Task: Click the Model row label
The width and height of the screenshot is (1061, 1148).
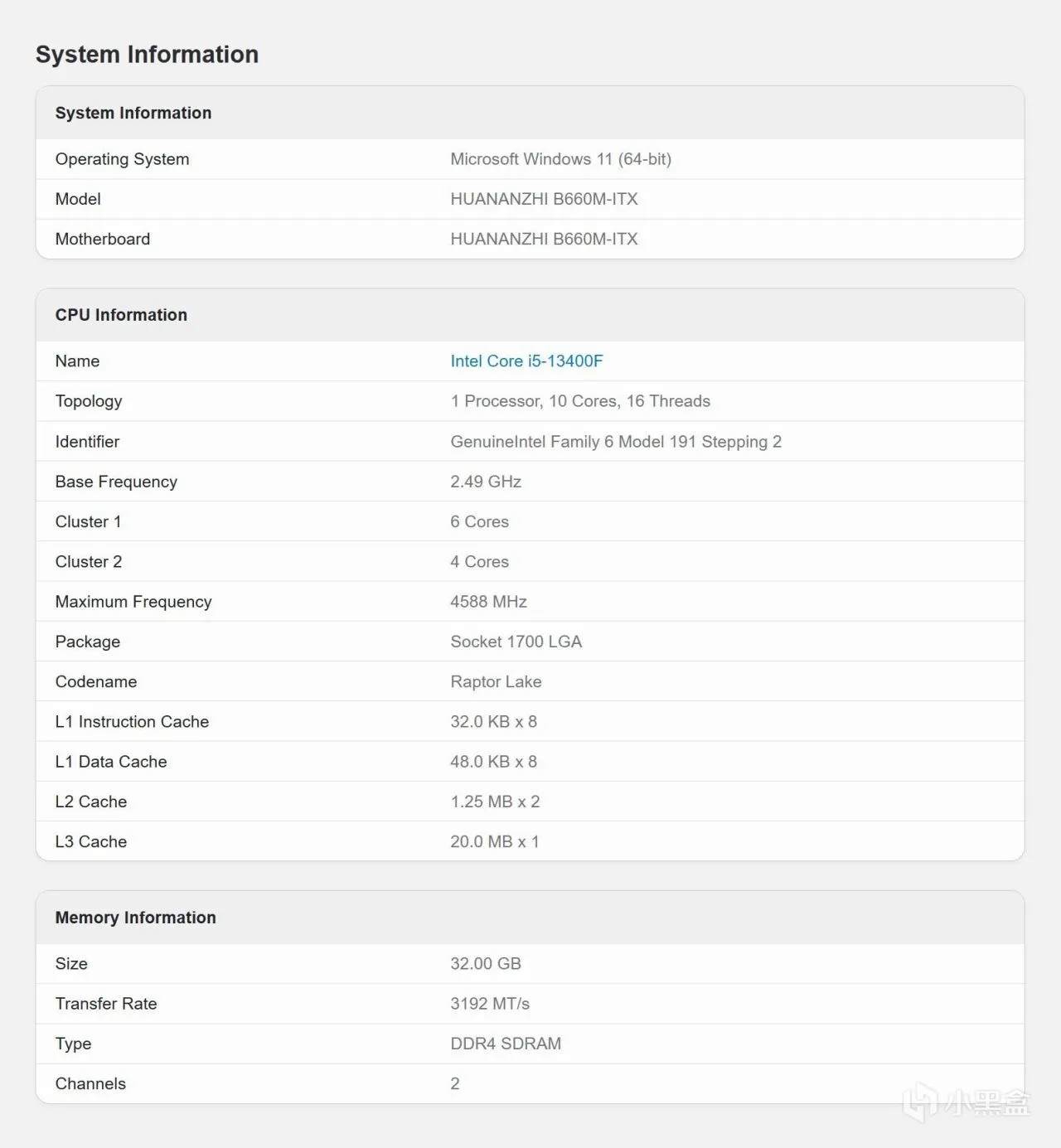Action: [78, 199]
